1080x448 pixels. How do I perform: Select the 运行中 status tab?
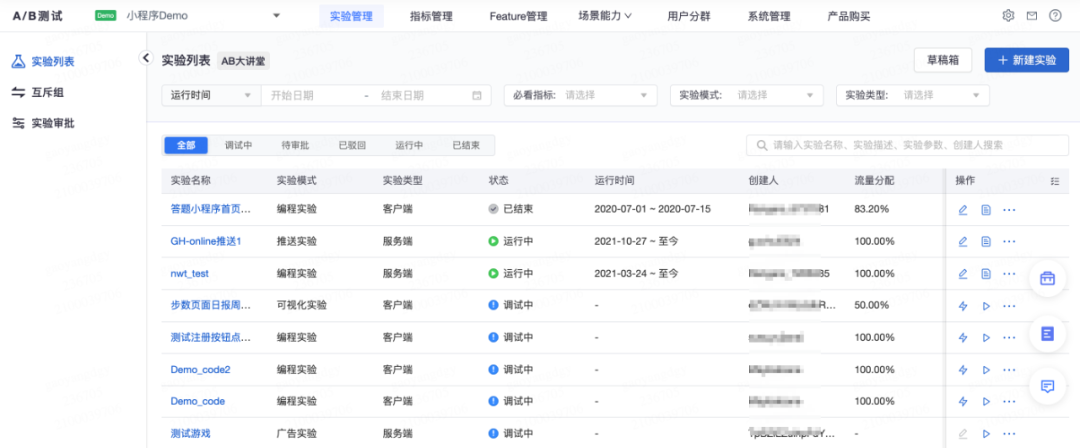409,145
